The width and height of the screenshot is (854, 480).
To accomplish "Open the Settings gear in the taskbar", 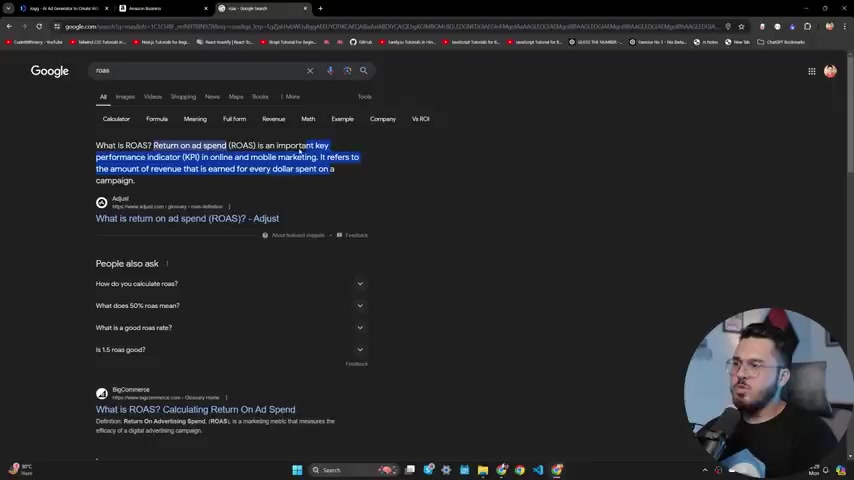I will 446,470.
